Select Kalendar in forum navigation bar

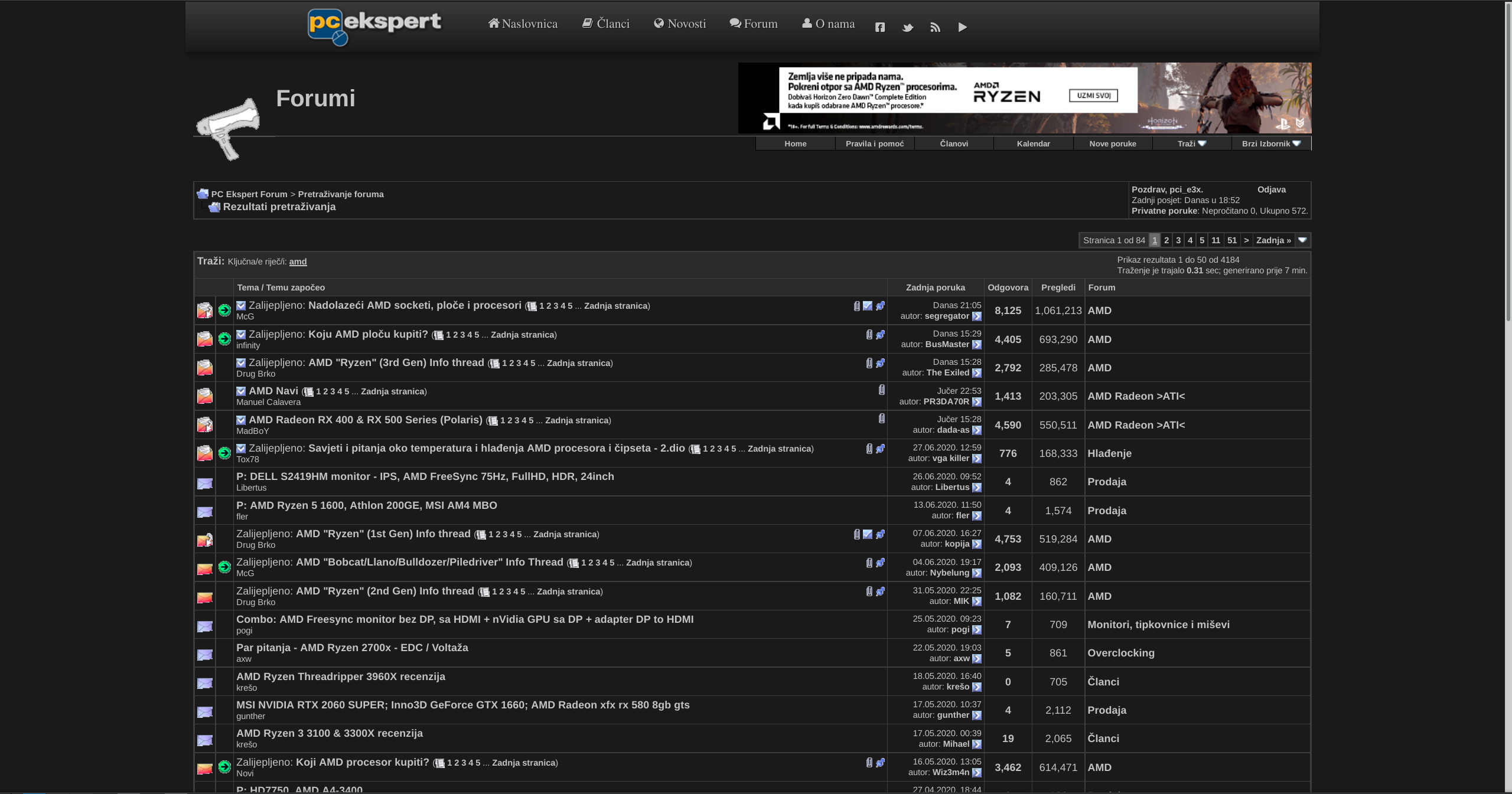point(1033,143)
